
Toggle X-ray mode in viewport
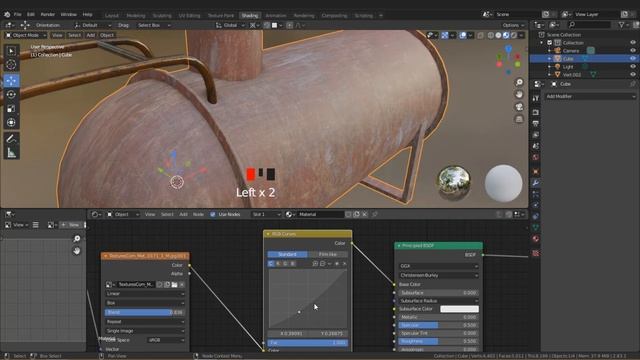pyautogui.click(x=480, y=36)
